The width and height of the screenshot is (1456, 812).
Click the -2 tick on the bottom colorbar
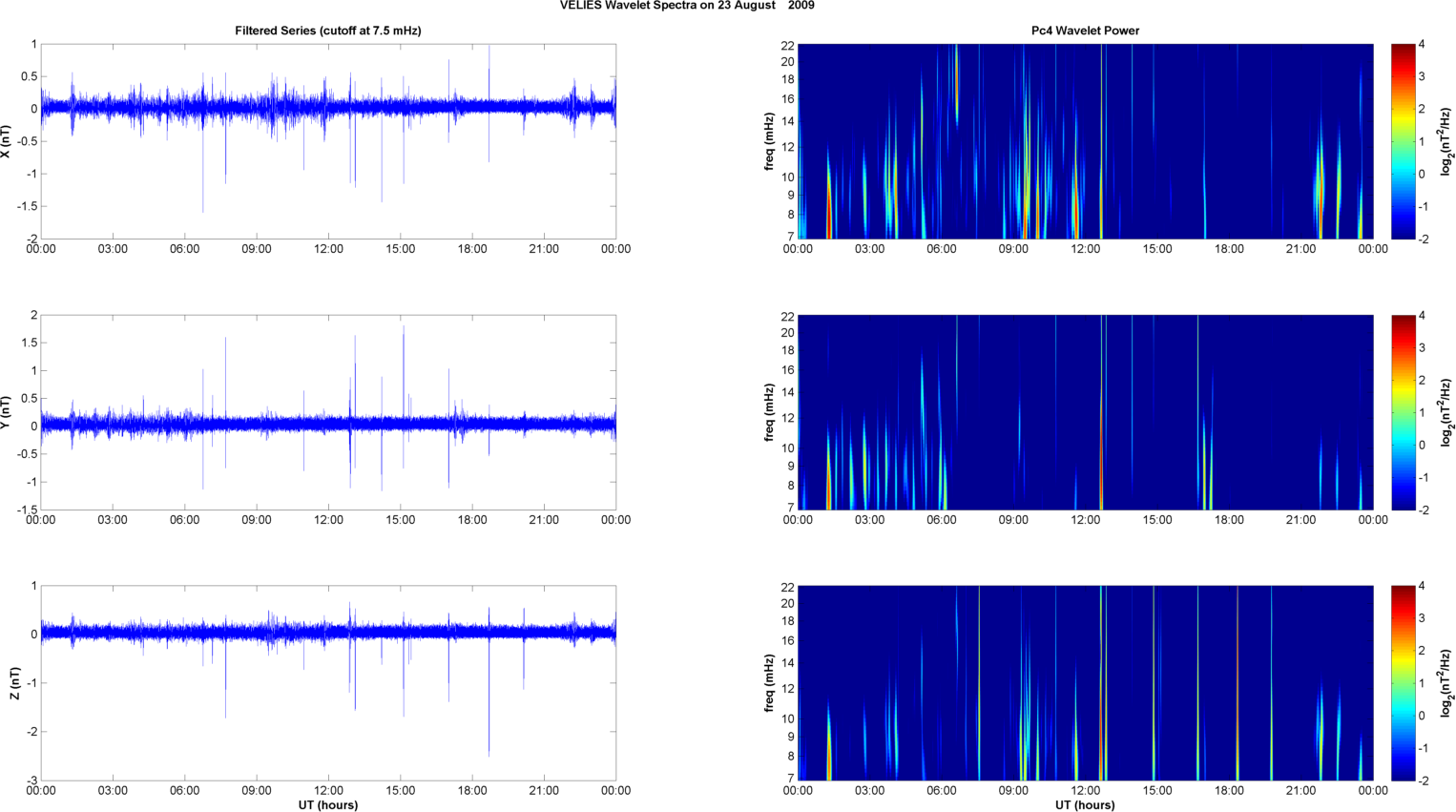1423,781
